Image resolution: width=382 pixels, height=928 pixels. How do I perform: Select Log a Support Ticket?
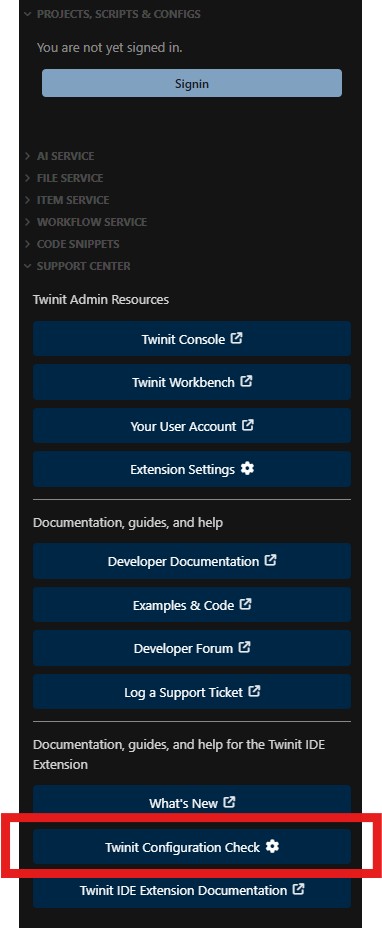[192, 692]
